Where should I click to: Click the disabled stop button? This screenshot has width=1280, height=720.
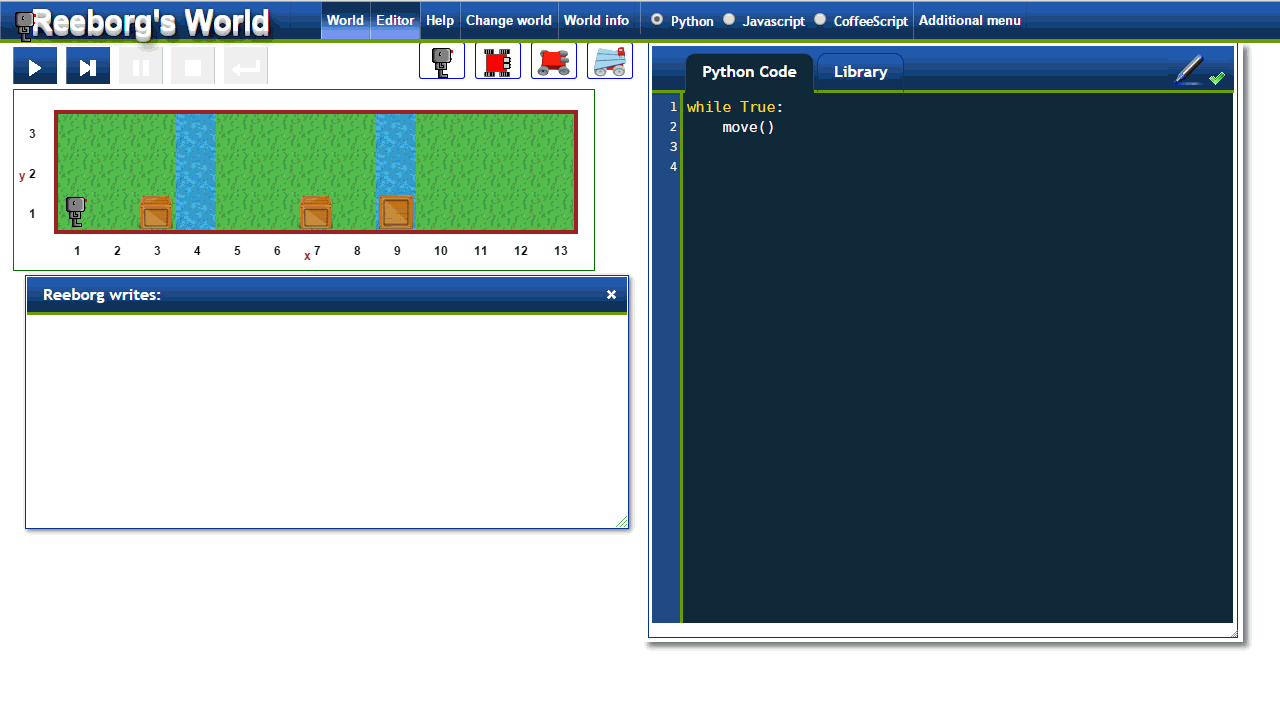pos(193,66)
